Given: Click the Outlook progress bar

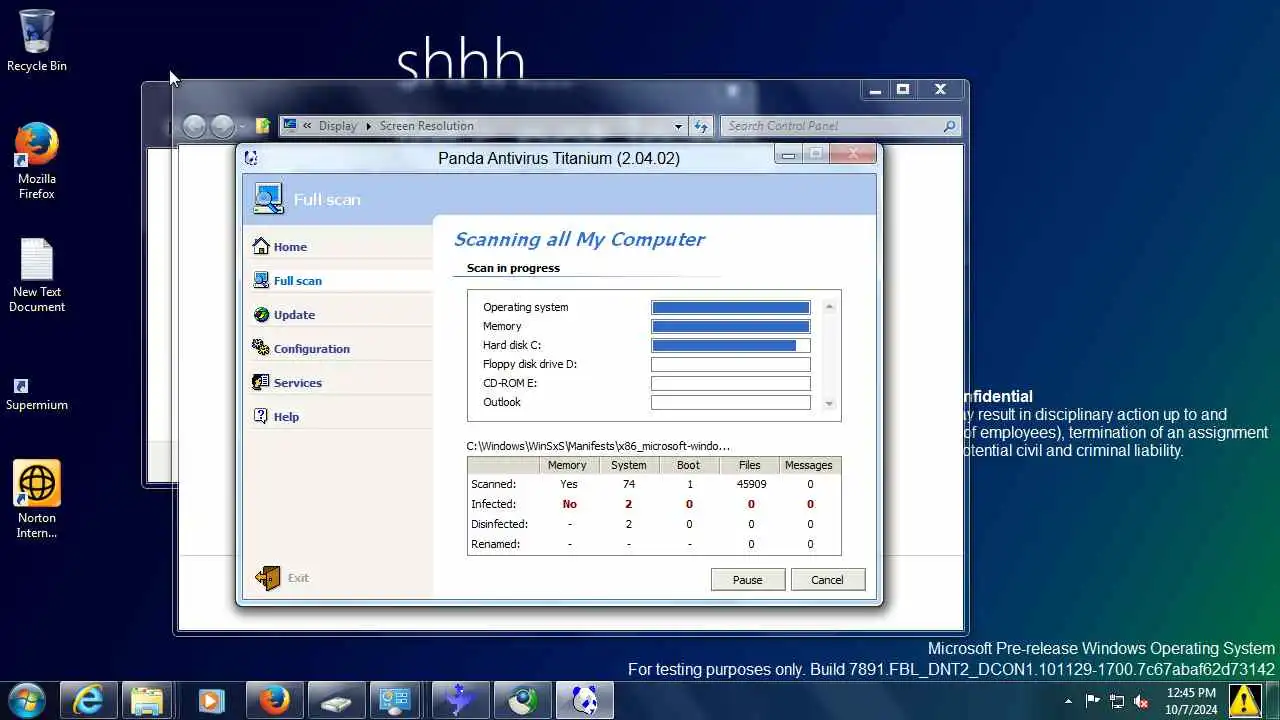Looking at the screenshot, I should coord(731,402).
